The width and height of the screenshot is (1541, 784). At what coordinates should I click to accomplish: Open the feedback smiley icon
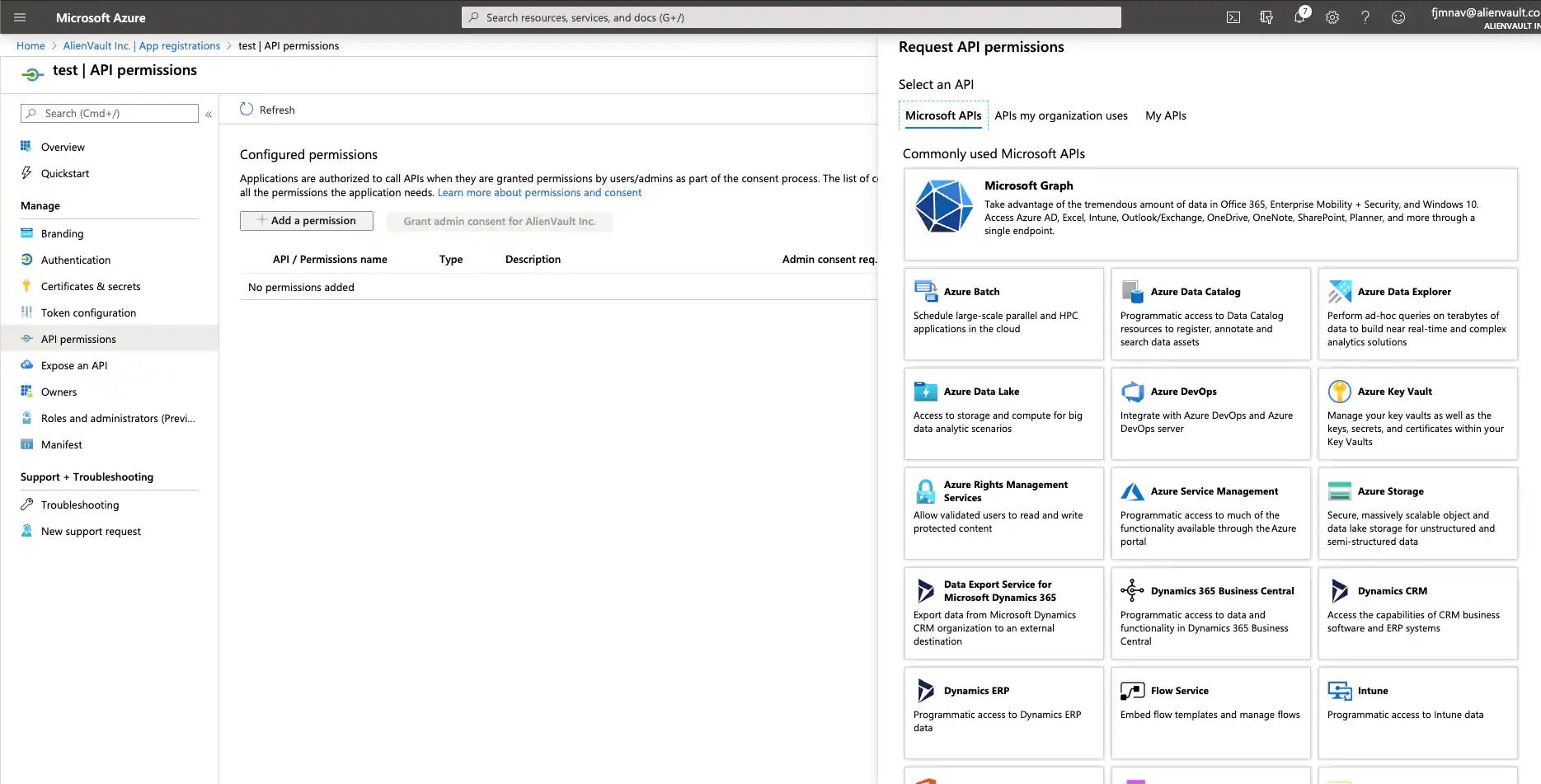(x=1398, y=17)
